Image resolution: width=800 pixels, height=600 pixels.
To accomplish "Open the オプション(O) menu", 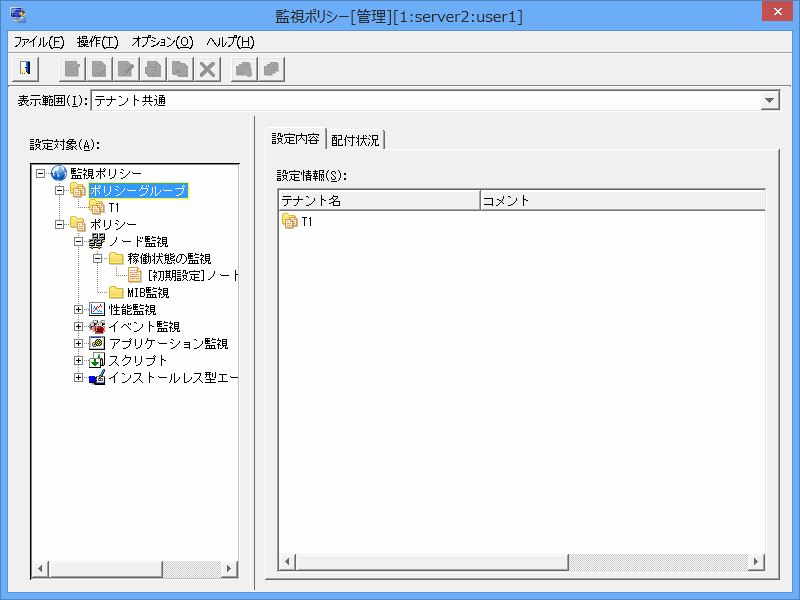I will point(162,42).
